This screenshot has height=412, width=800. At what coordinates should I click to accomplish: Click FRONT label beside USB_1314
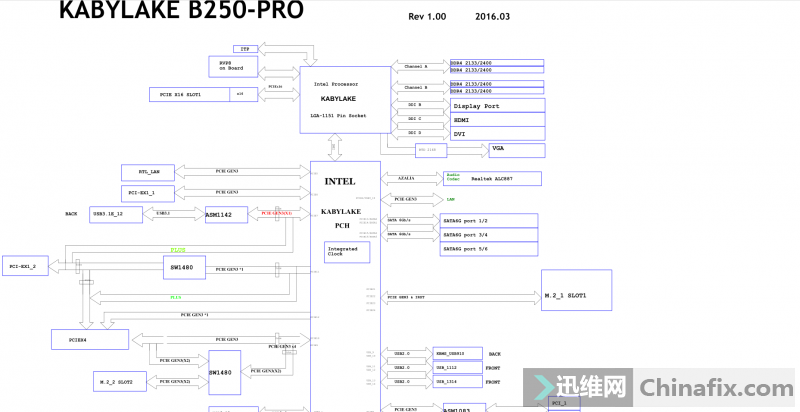point(493,382)
